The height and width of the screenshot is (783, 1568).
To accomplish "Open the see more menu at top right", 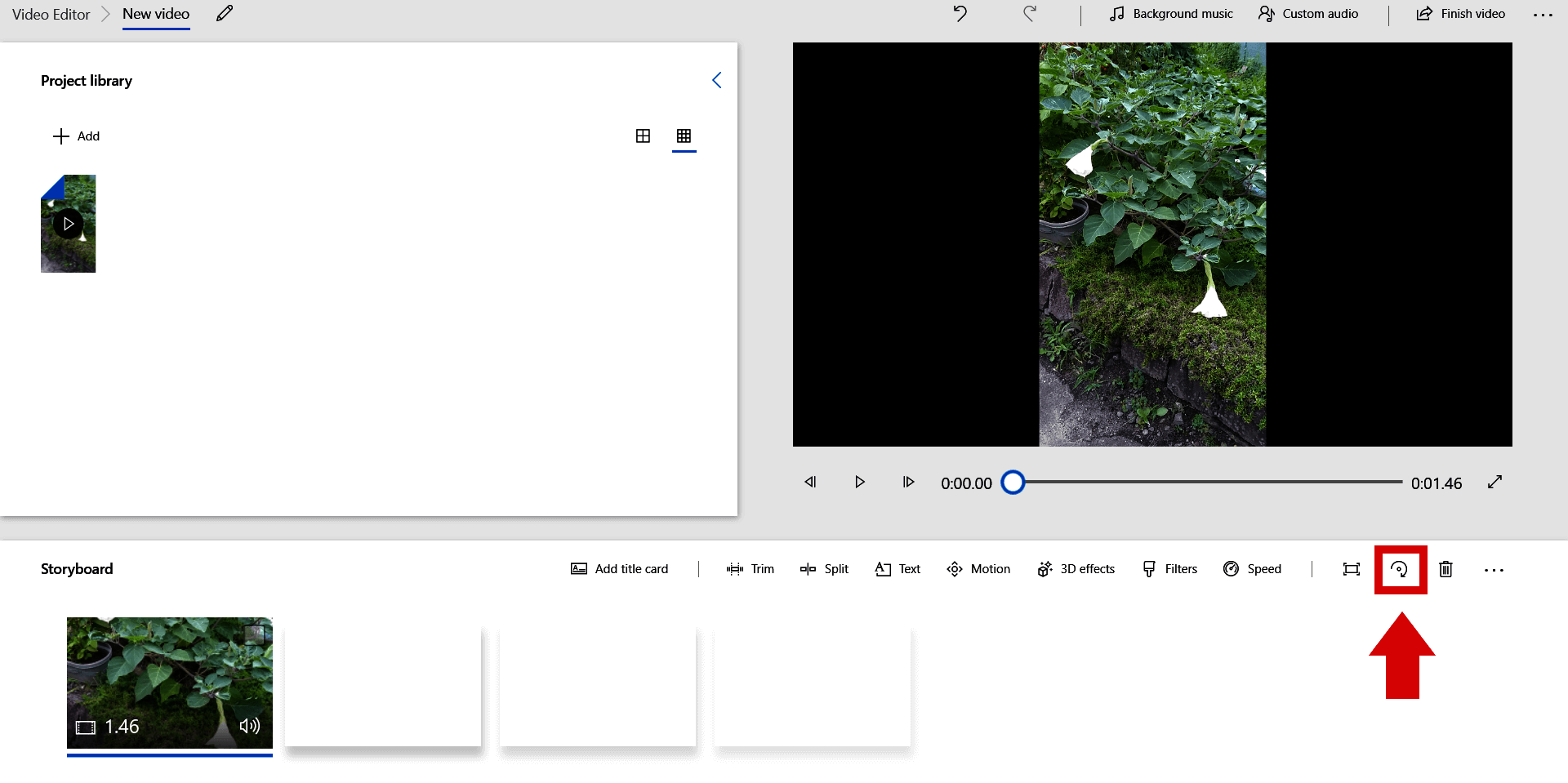I will (1543, 14).
